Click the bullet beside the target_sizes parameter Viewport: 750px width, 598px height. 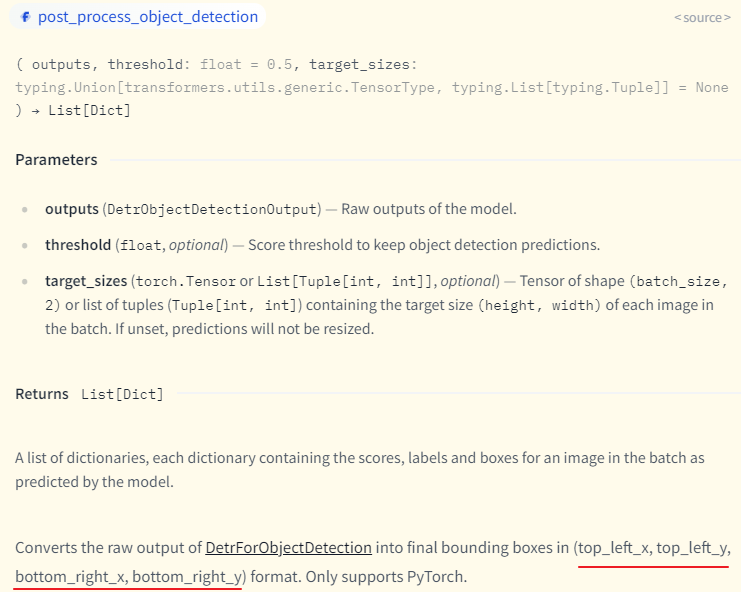coord(25,282)
